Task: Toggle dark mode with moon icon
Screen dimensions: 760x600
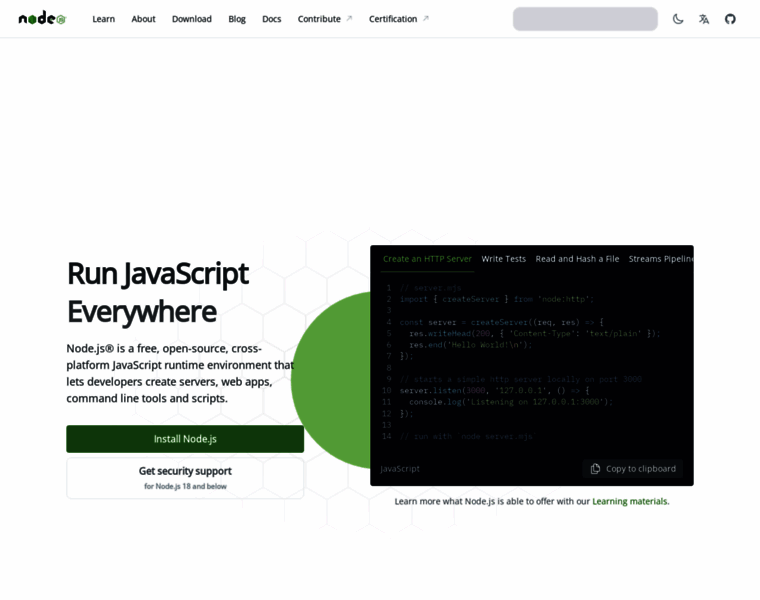Action: (x=678, y=19)
